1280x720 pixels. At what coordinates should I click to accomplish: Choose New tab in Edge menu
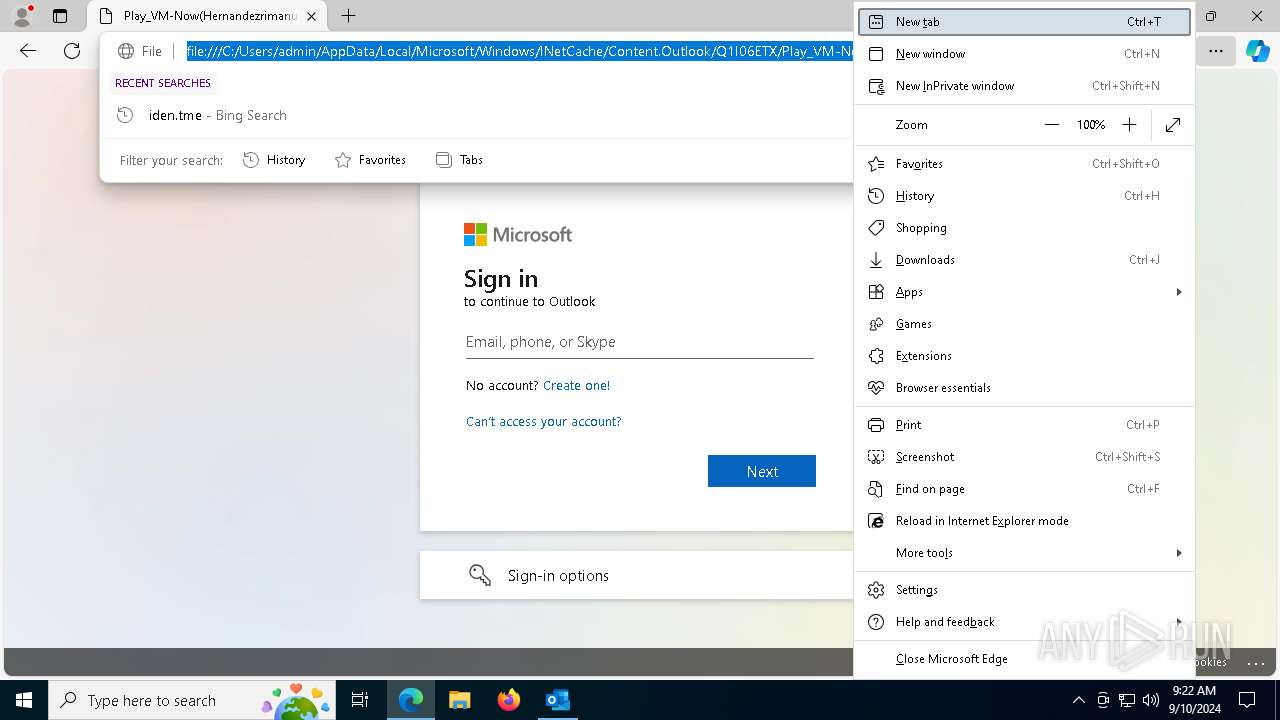[x=1024, y=22]
